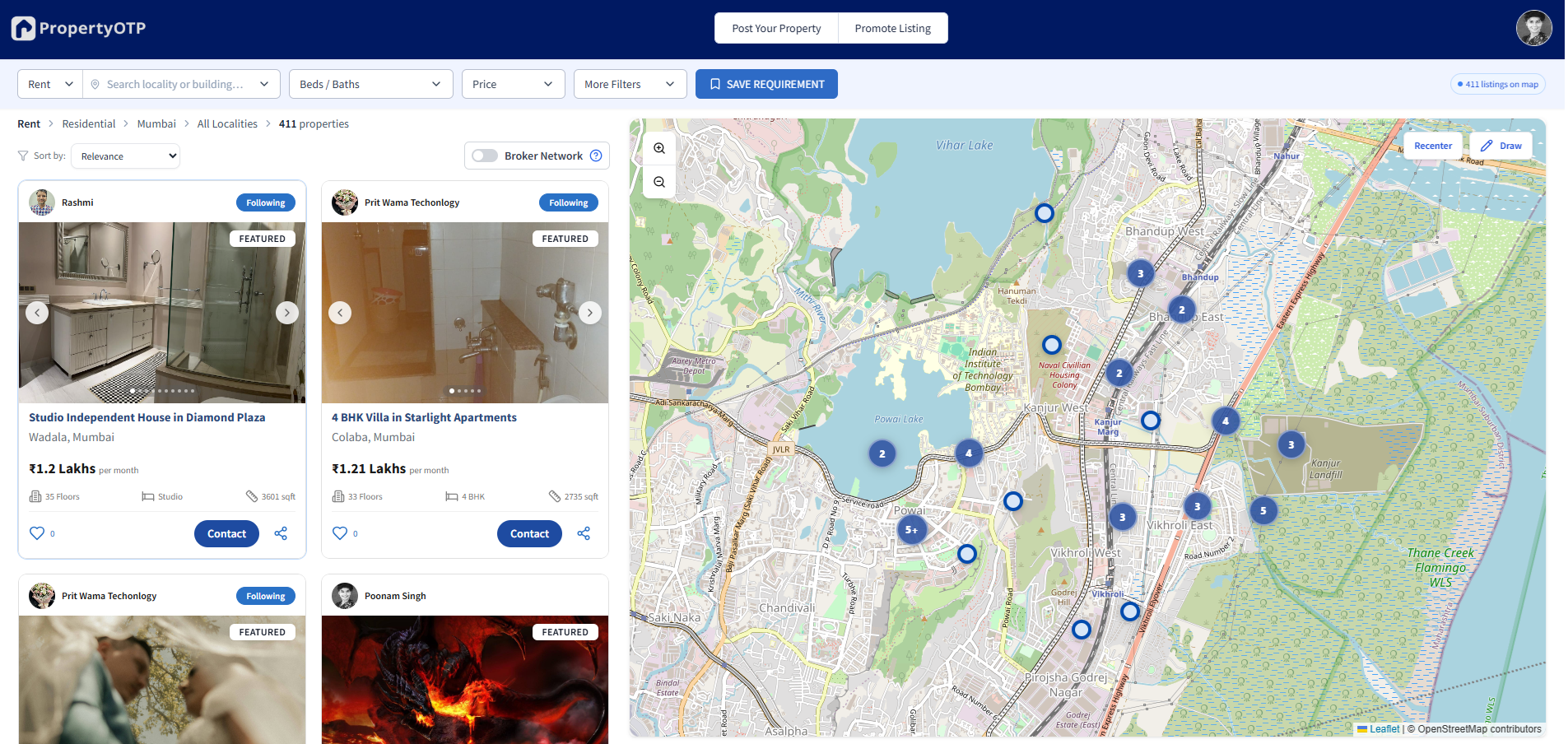Open Diamond Plaza bathroom photo
Viewport: 1568px width, 744px height.
pyautogui.click(x=162, y=313)
